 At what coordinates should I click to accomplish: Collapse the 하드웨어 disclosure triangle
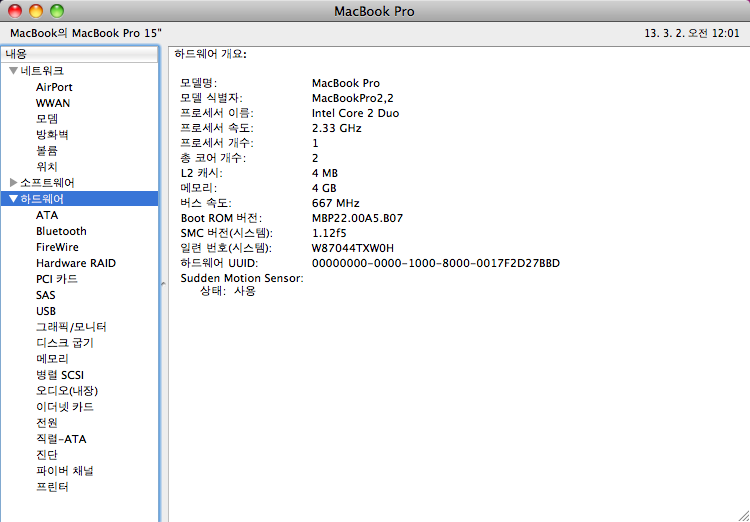coord(14,199)
